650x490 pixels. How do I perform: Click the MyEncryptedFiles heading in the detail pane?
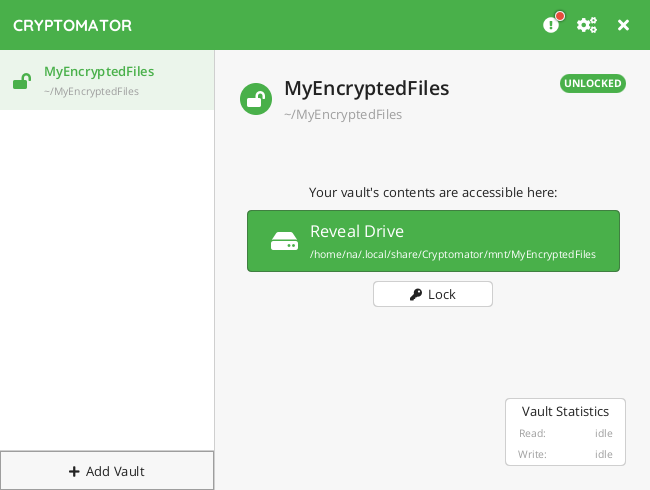(x=366, y=88)
